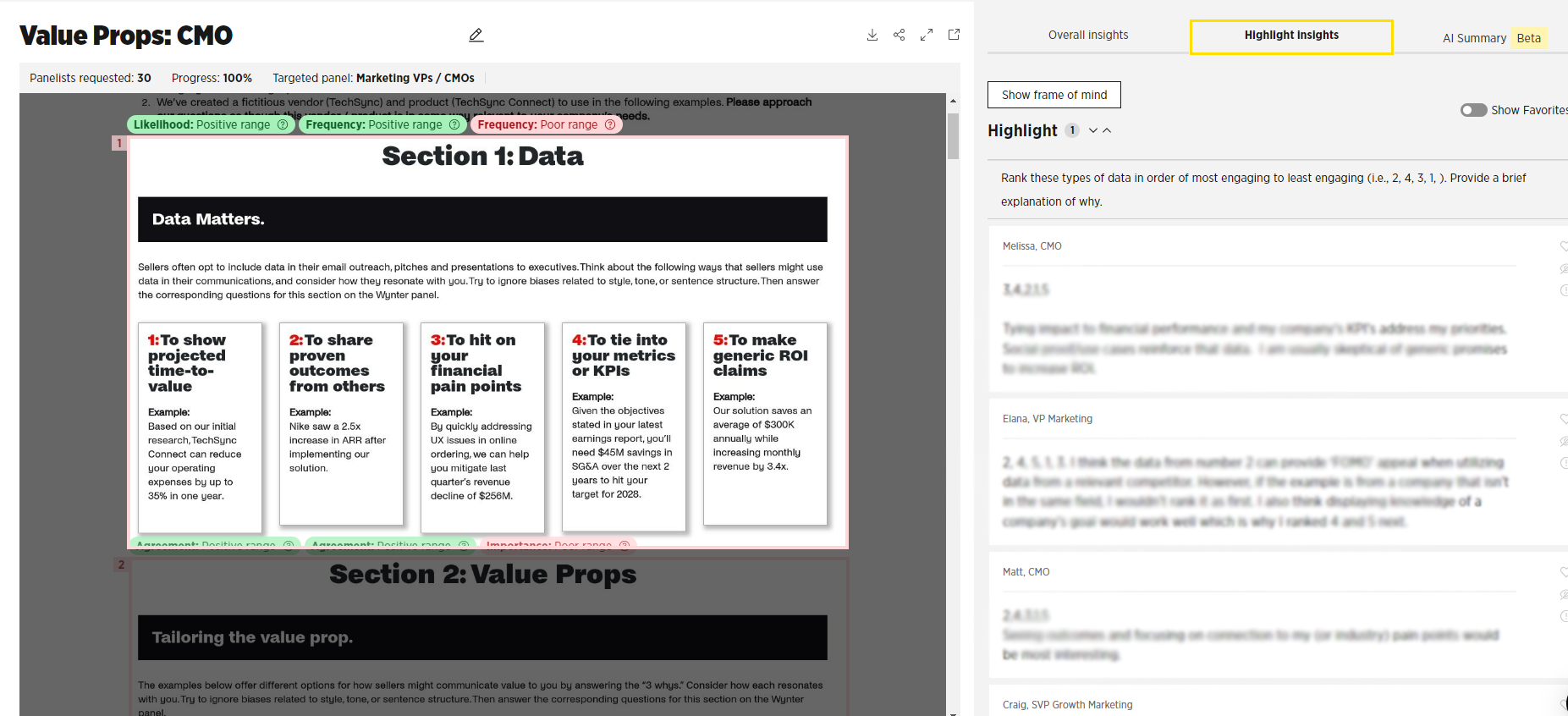
Task: Click the Section 2: Value Props heading
Action: pyautogui.click(x=482, y=575)
